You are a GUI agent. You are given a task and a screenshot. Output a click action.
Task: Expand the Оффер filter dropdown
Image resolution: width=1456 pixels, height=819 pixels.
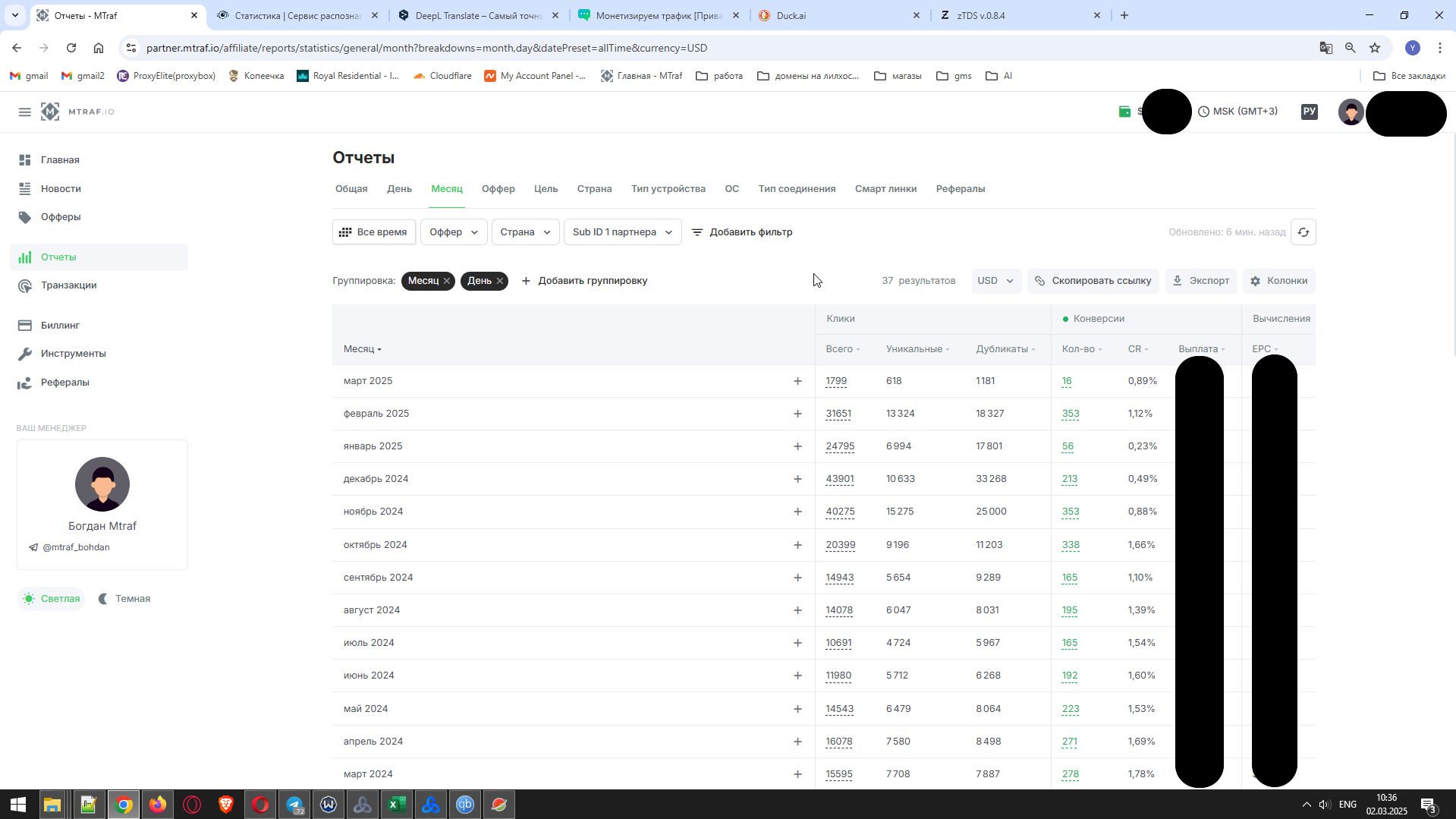point(454,232)
